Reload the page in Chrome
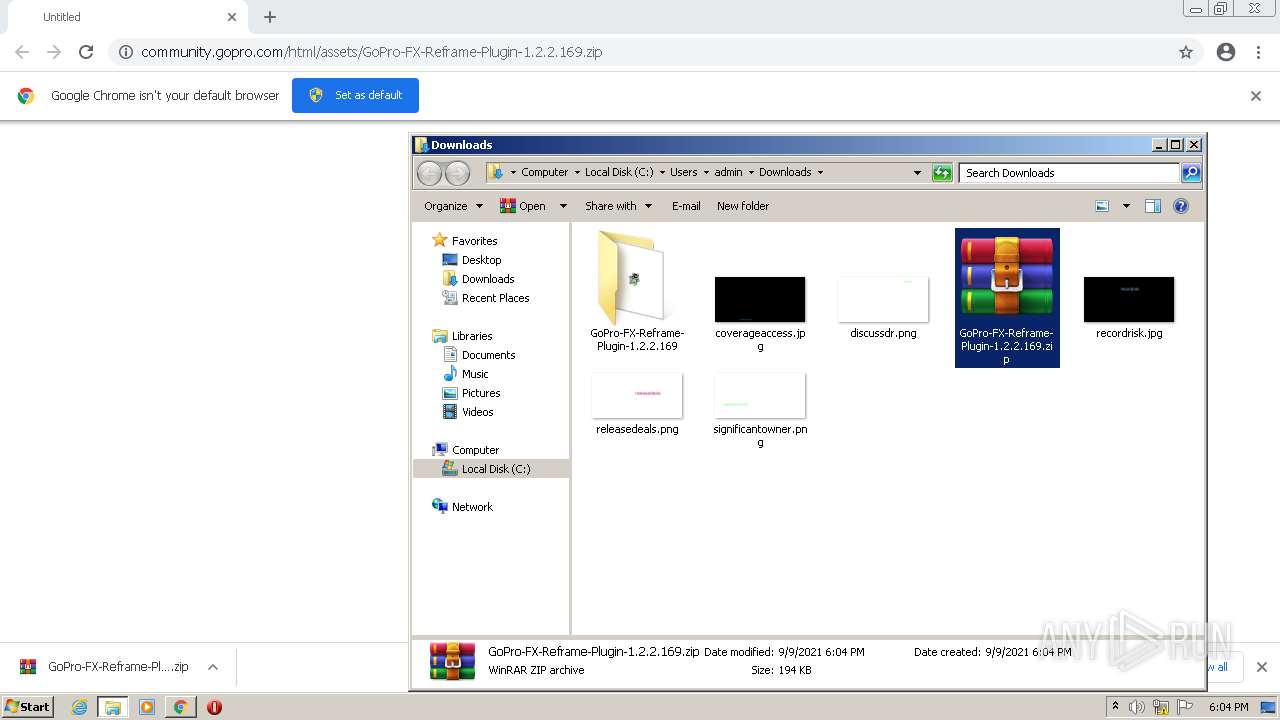This screenshot has height=720, width=1280. coord(86,52)
